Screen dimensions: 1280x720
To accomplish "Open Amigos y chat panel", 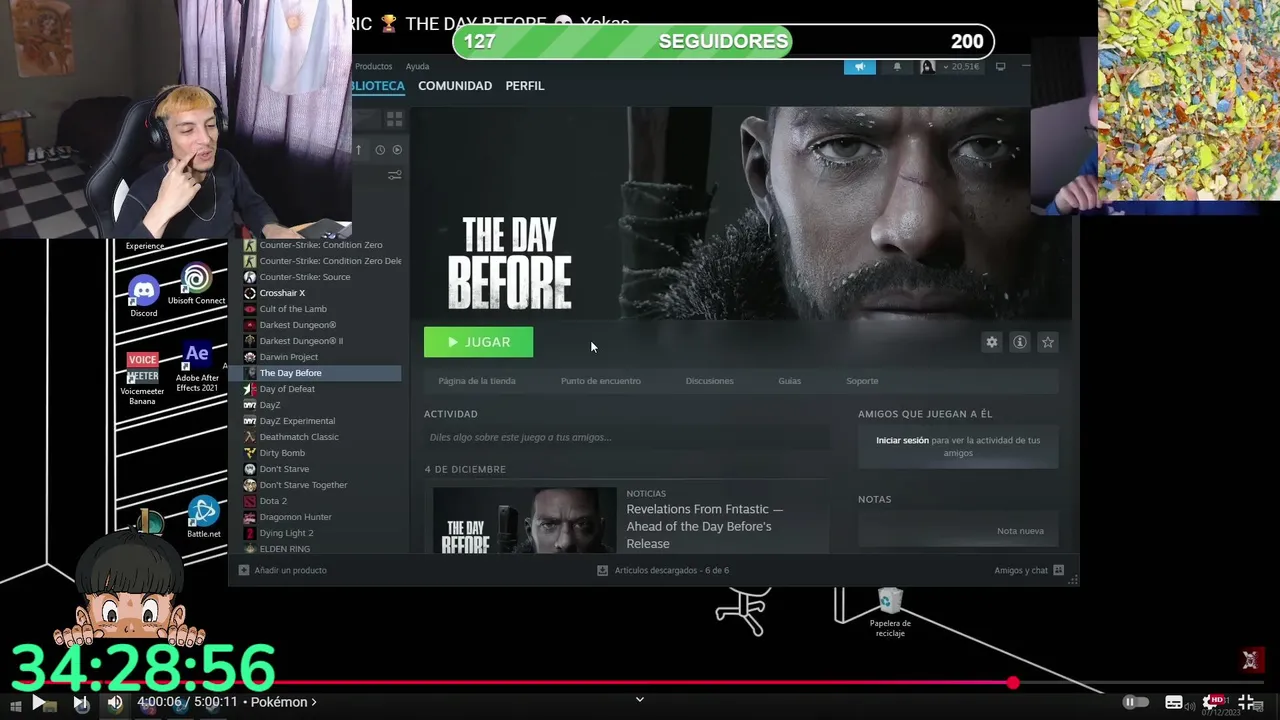I will tap(1029, 570).
